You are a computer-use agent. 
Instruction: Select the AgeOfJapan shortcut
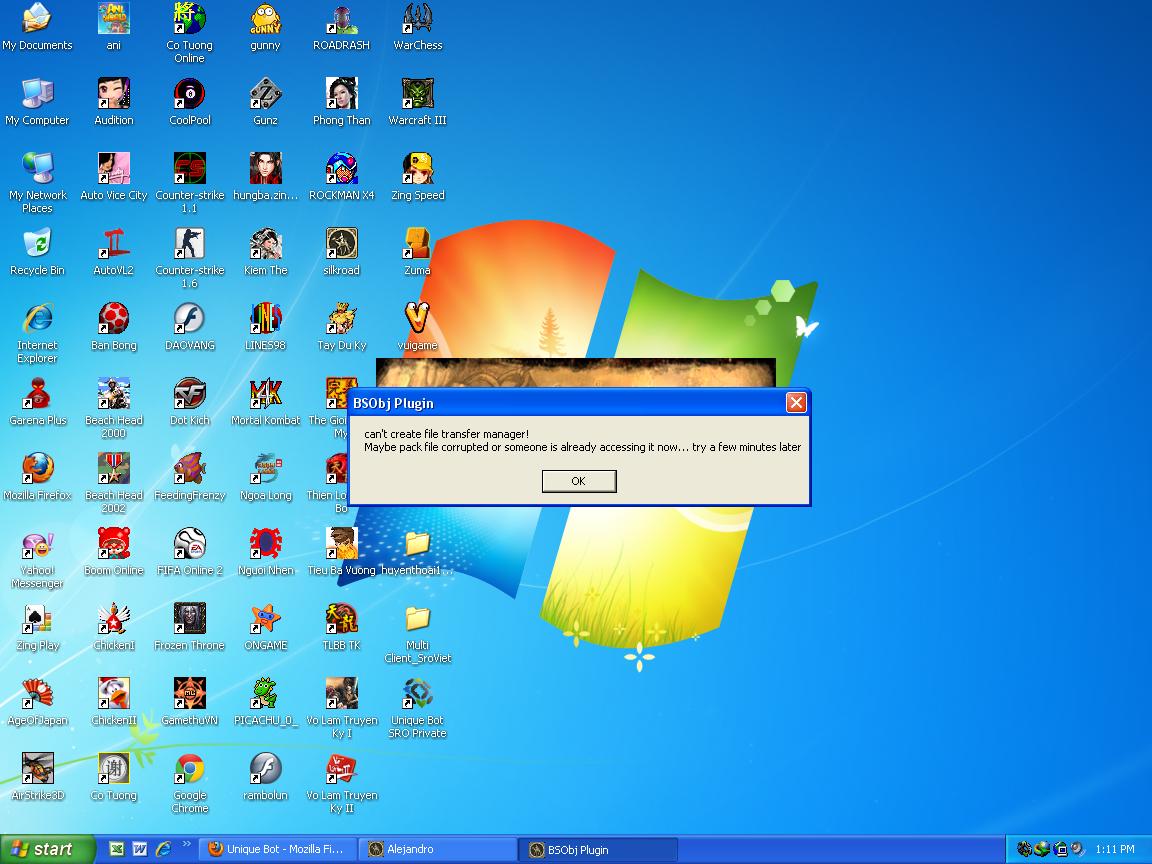pos(37,702)
